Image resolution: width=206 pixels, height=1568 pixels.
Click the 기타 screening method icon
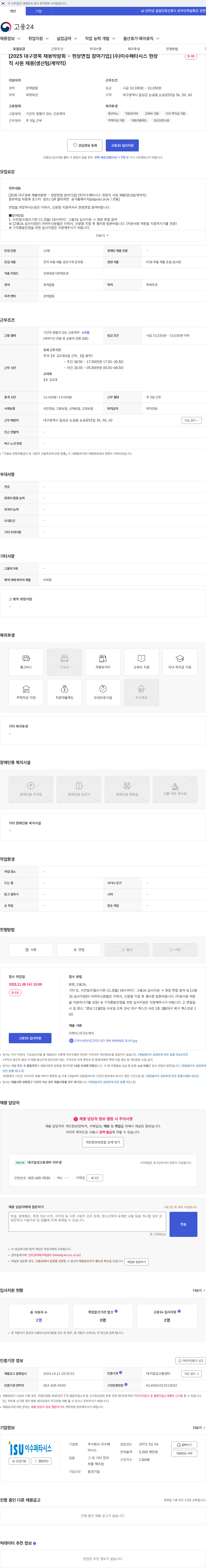[175, 950]
